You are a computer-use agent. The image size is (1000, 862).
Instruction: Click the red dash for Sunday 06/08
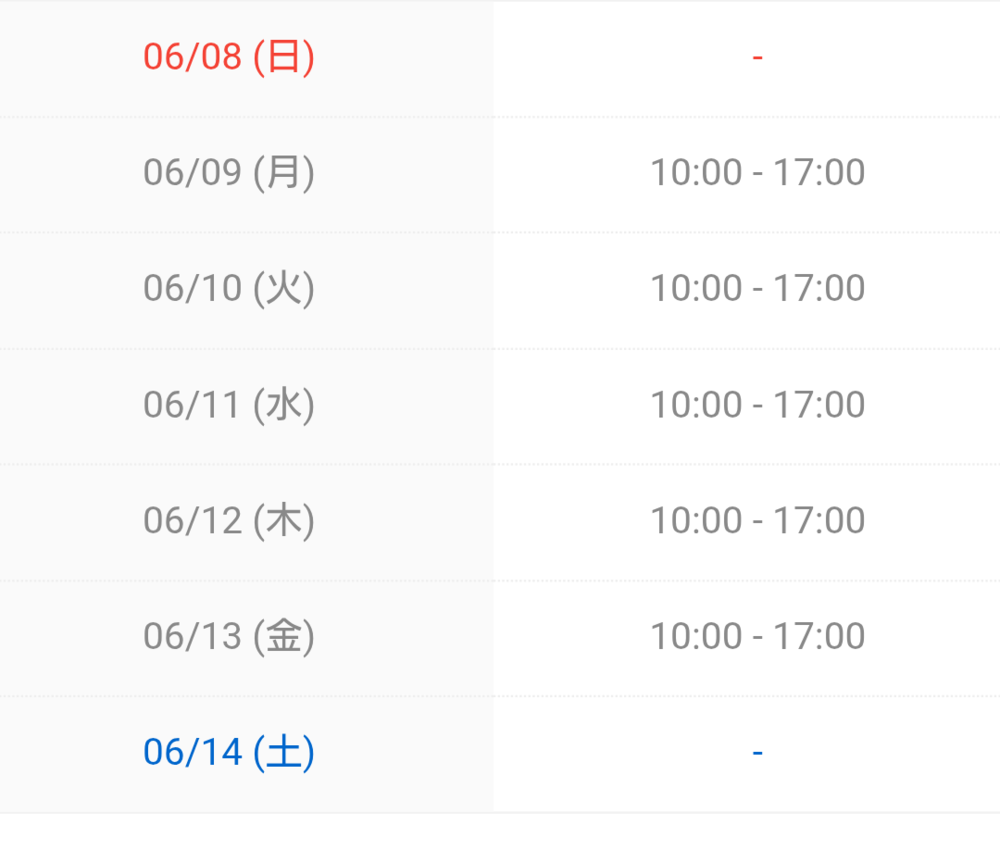coord(758,58)
